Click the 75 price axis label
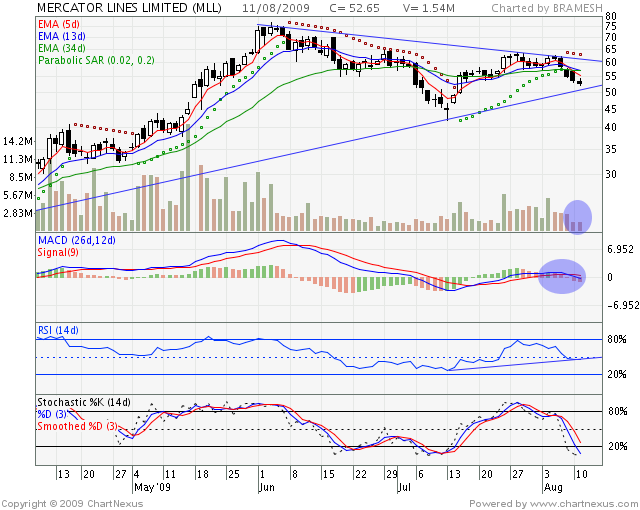Image resolution: width=640 pixels, height=510 pixels. pyautogui.click(x=611, y=27)
